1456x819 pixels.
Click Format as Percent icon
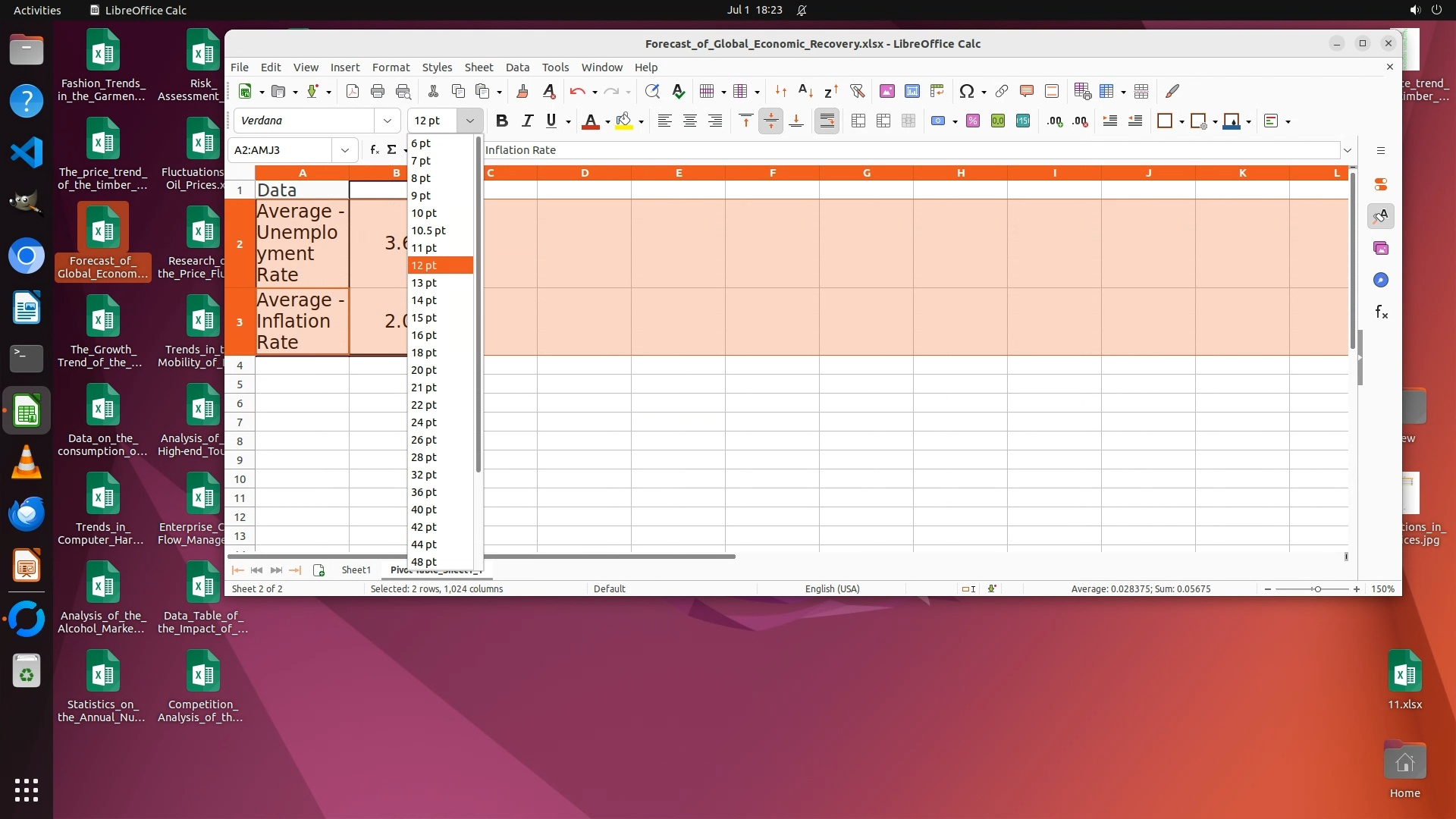973,121
